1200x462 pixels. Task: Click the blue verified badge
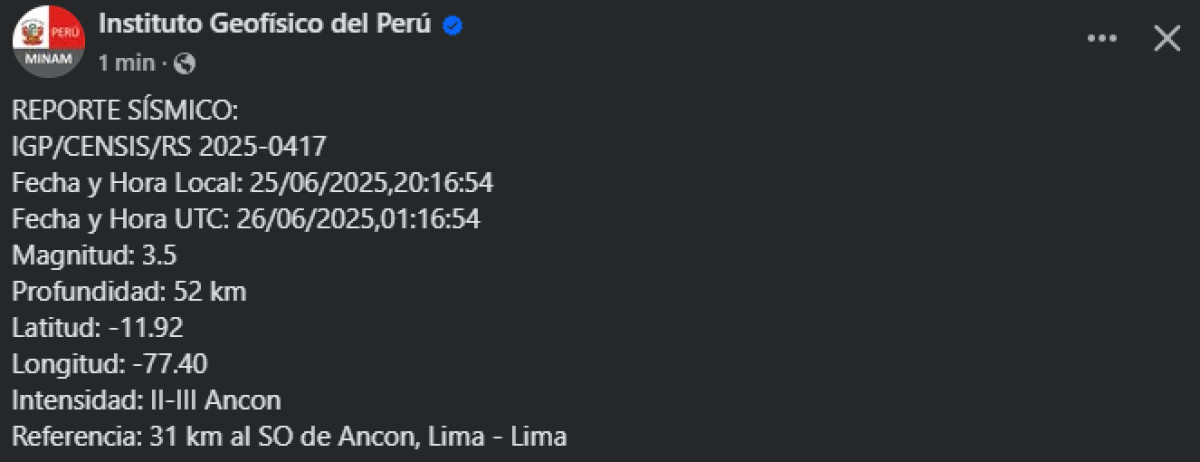pos(452,26)
